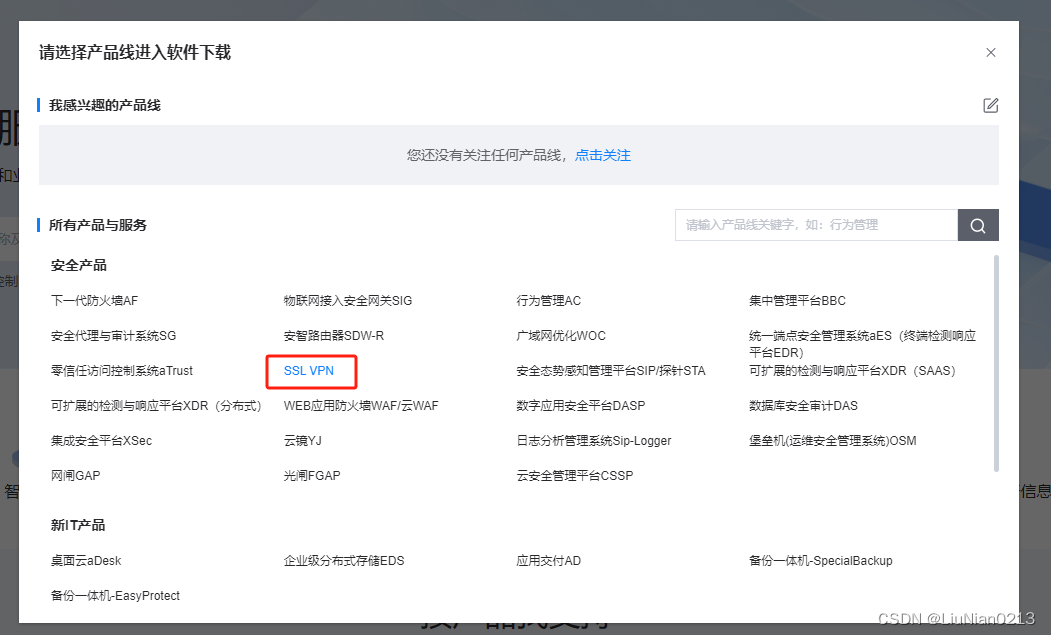The width and height of the screenshot is (1051, 635).
Task: Select 安全代理与审计系统SG
Action: 113,336
